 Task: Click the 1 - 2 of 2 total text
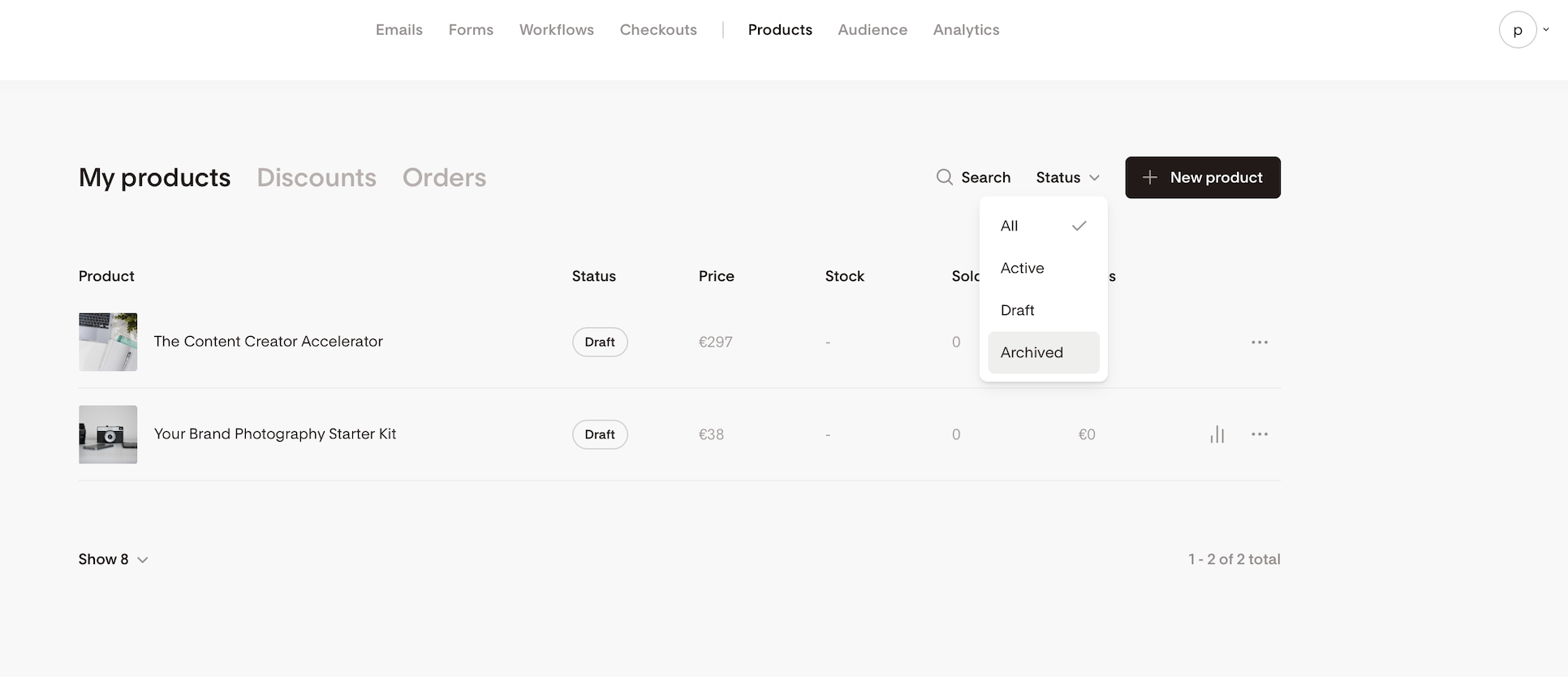[1234, 559]
